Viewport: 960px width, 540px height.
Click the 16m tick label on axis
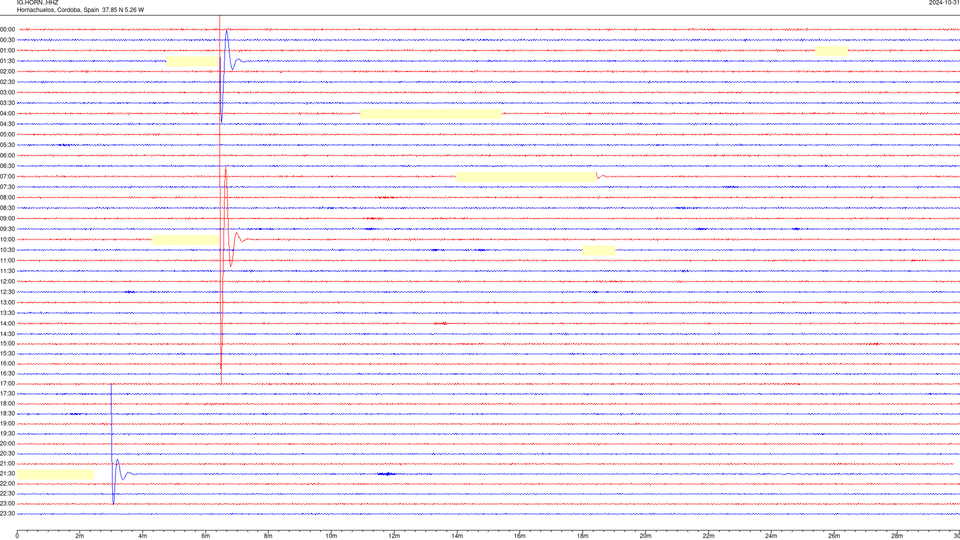point(520,536)
